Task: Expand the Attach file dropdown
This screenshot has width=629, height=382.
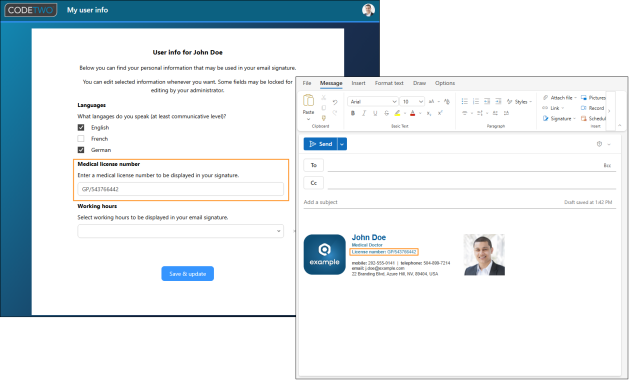Action: coord(575,98)
